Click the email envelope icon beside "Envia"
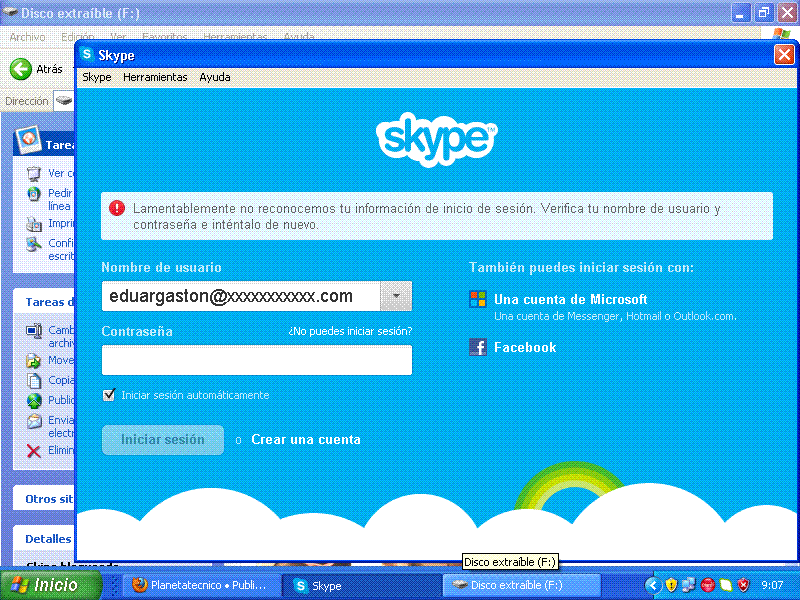 [x=34, y=421]
